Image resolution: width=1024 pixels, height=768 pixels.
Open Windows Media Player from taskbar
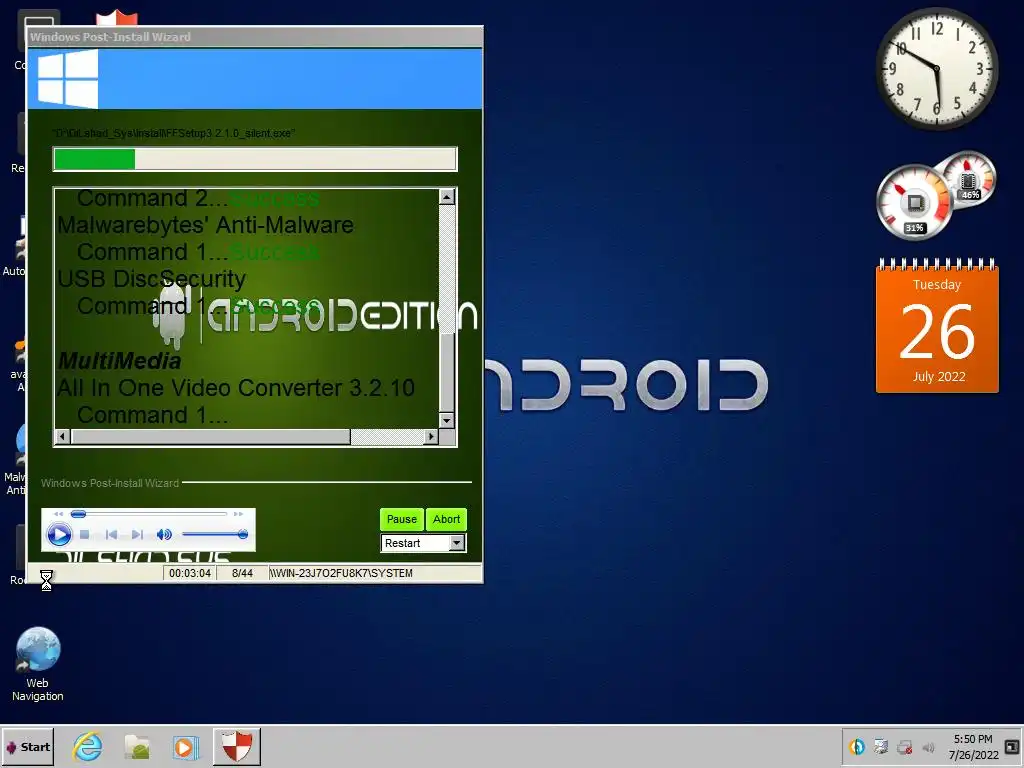pos(185,747)
